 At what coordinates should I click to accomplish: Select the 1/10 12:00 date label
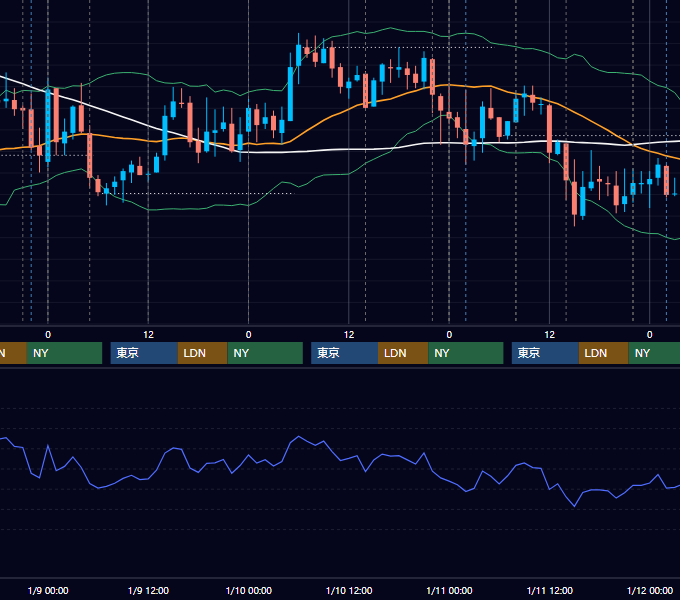(x=349, y=590)
